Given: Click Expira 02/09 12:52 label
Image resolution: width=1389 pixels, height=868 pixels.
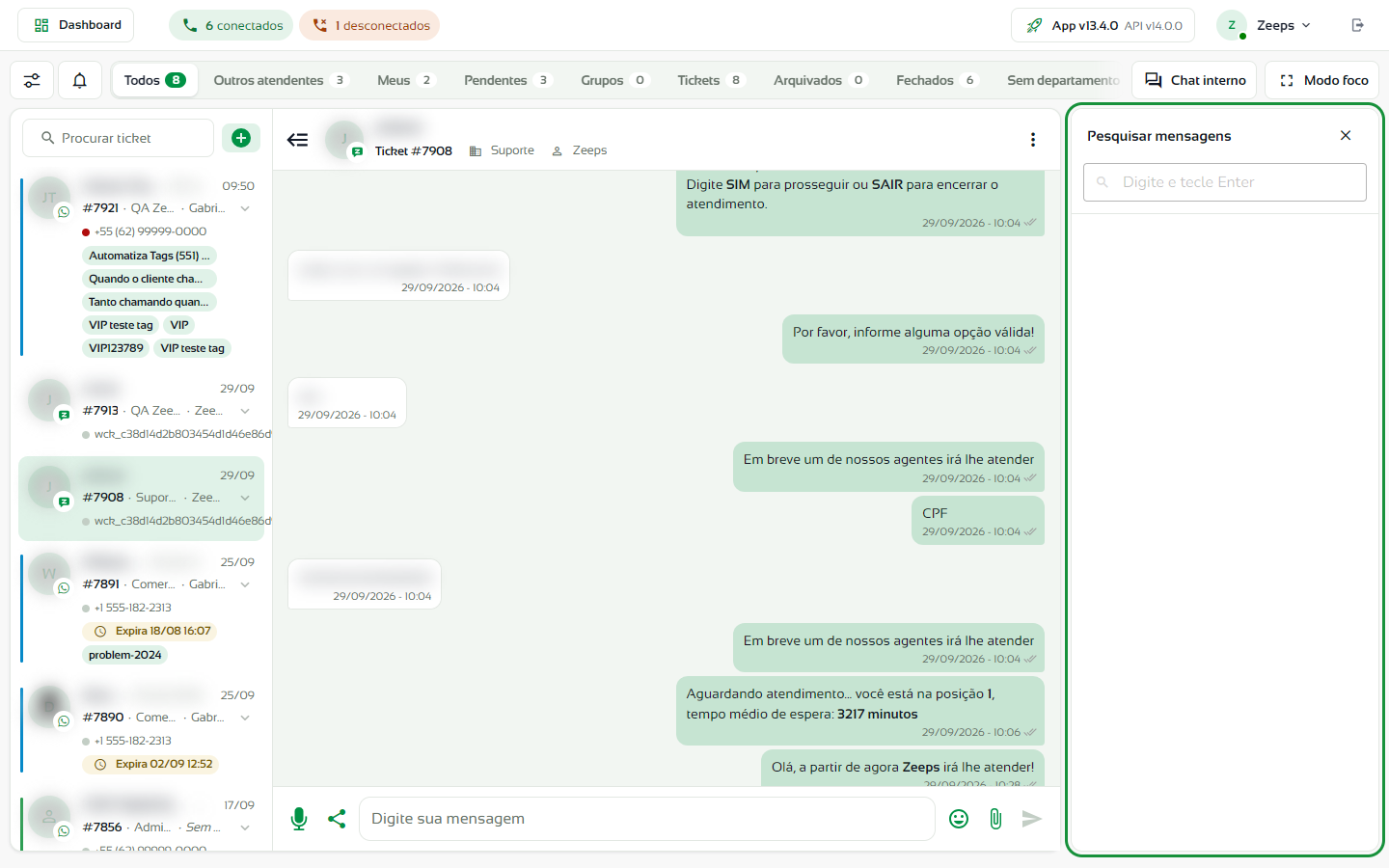Looking at the screenshot, I should coord(151,765).
